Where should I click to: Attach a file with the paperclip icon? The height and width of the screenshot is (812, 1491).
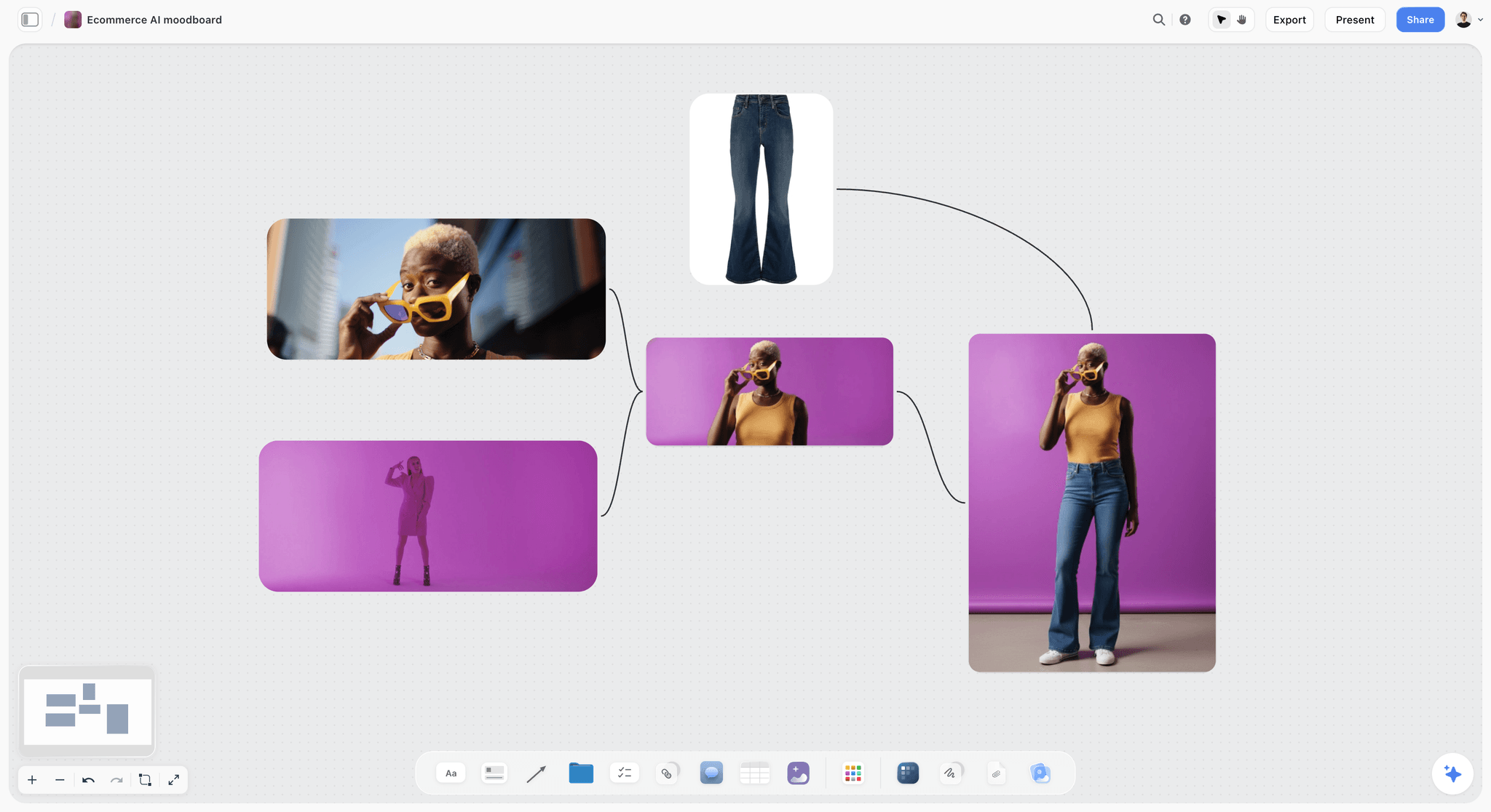996,773
